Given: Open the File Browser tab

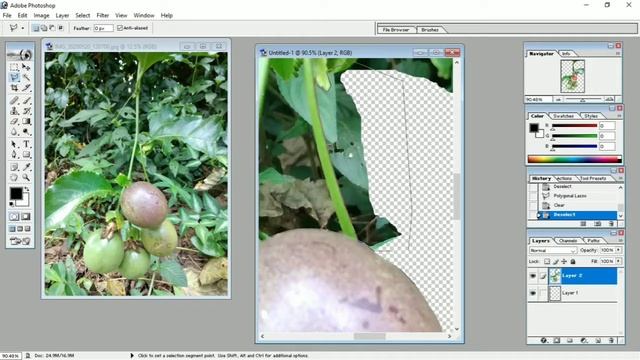Looking at the screenshot, I should [395, 30].
